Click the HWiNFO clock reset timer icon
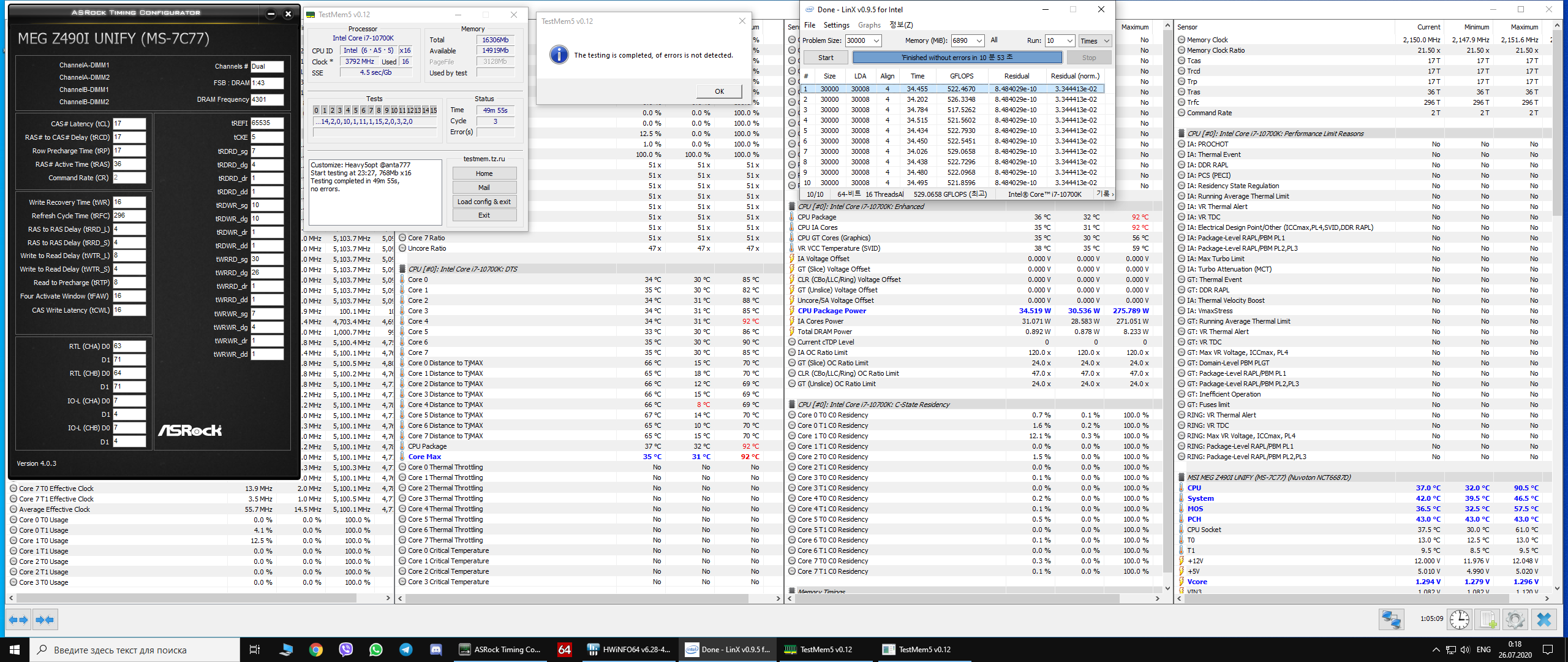 click(x=1460, y=620)
